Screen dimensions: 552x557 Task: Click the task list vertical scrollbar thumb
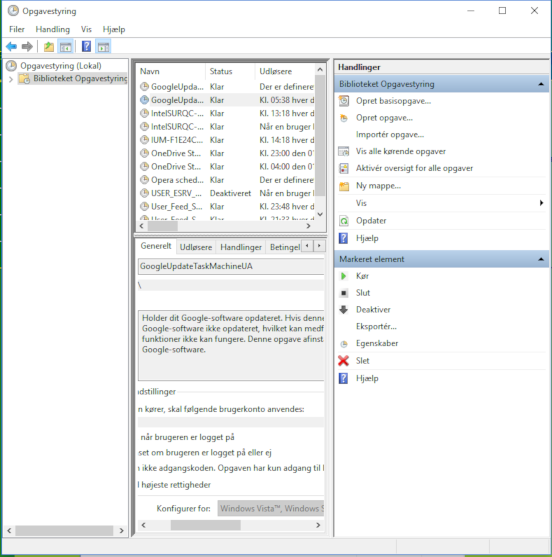click(x=320, y=136)
